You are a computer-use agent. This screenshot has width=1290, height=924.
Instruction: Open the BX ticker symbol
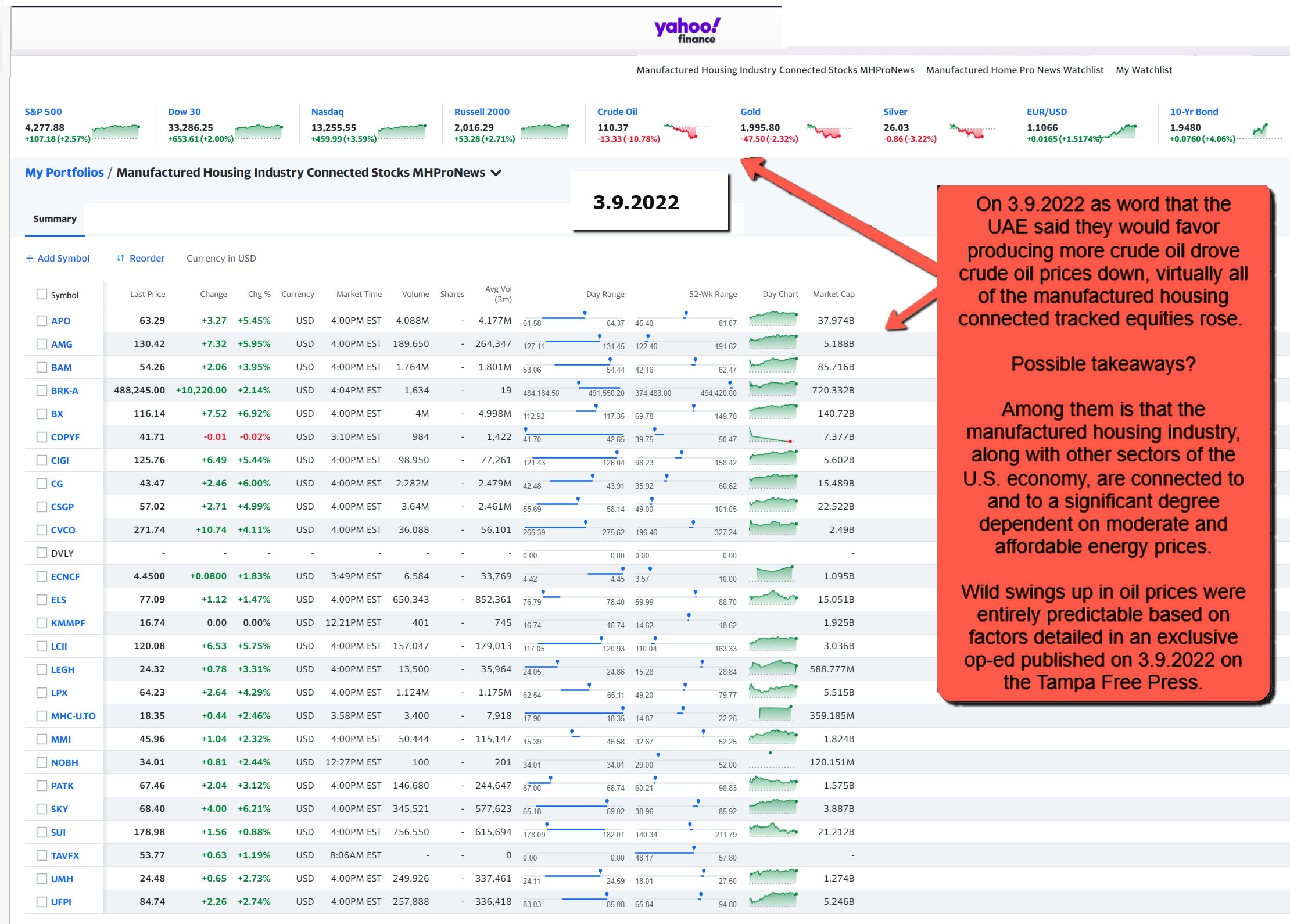point(57,414)
